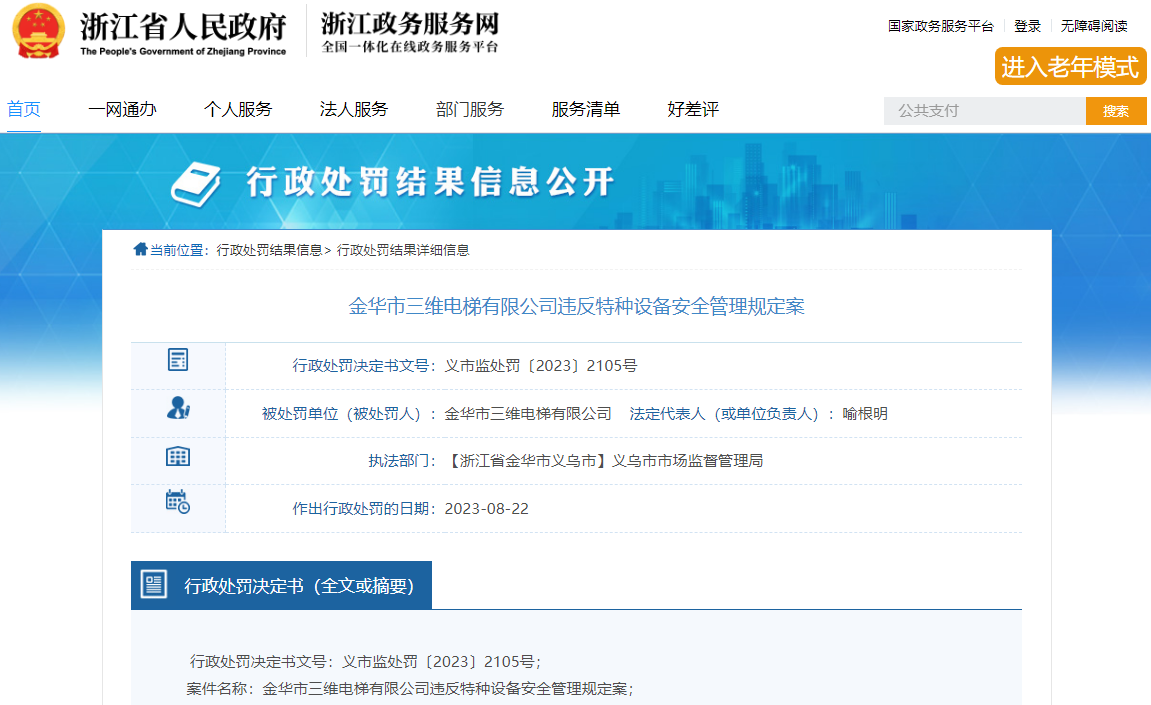
Task: Click the building icon beside enforcement department row
Action: pyautogui.click(x=178, y=457)
